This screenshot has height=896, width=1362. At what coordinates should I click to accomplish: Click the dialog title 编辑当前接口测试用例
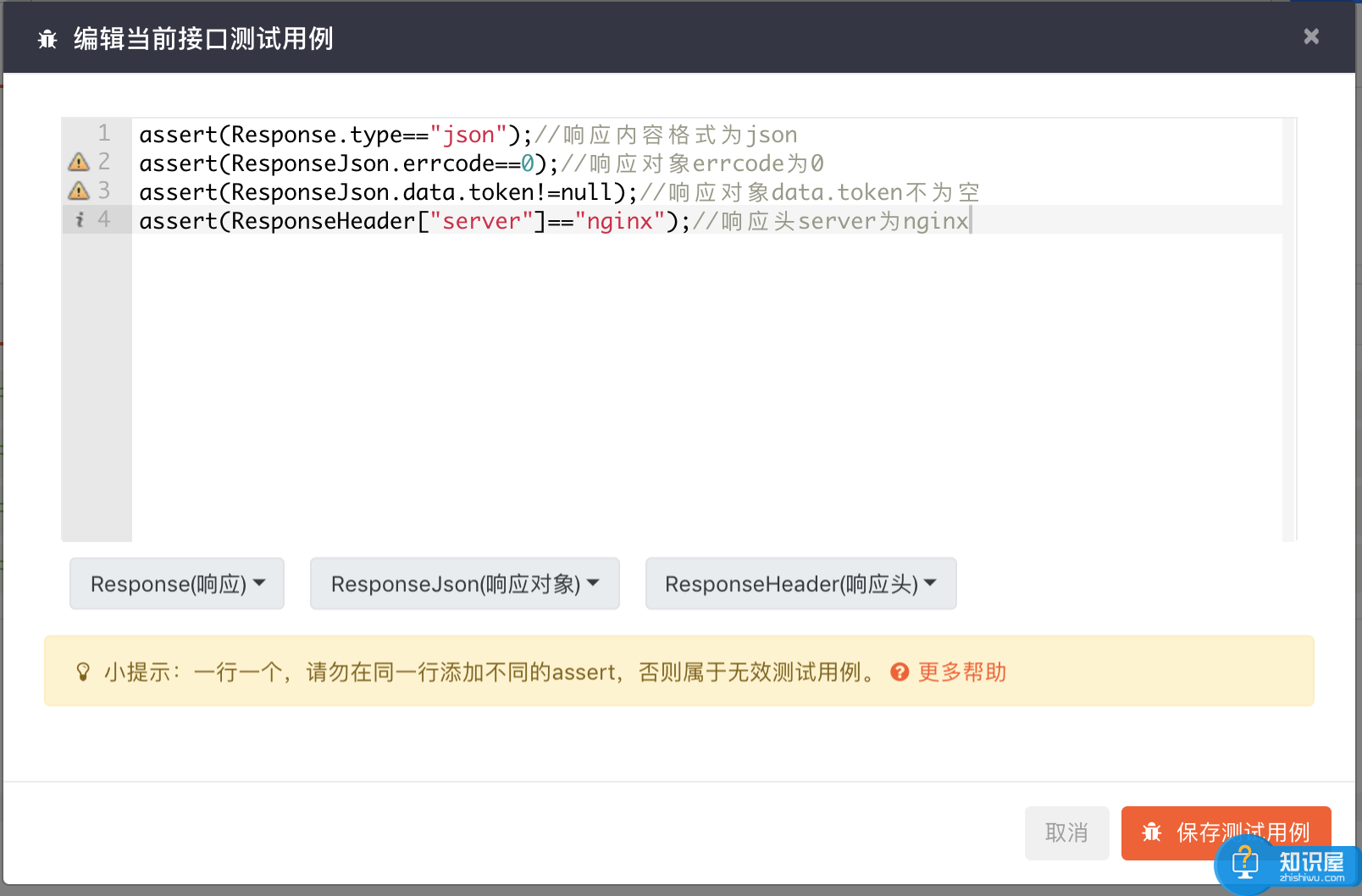click(x=203, y=39)
